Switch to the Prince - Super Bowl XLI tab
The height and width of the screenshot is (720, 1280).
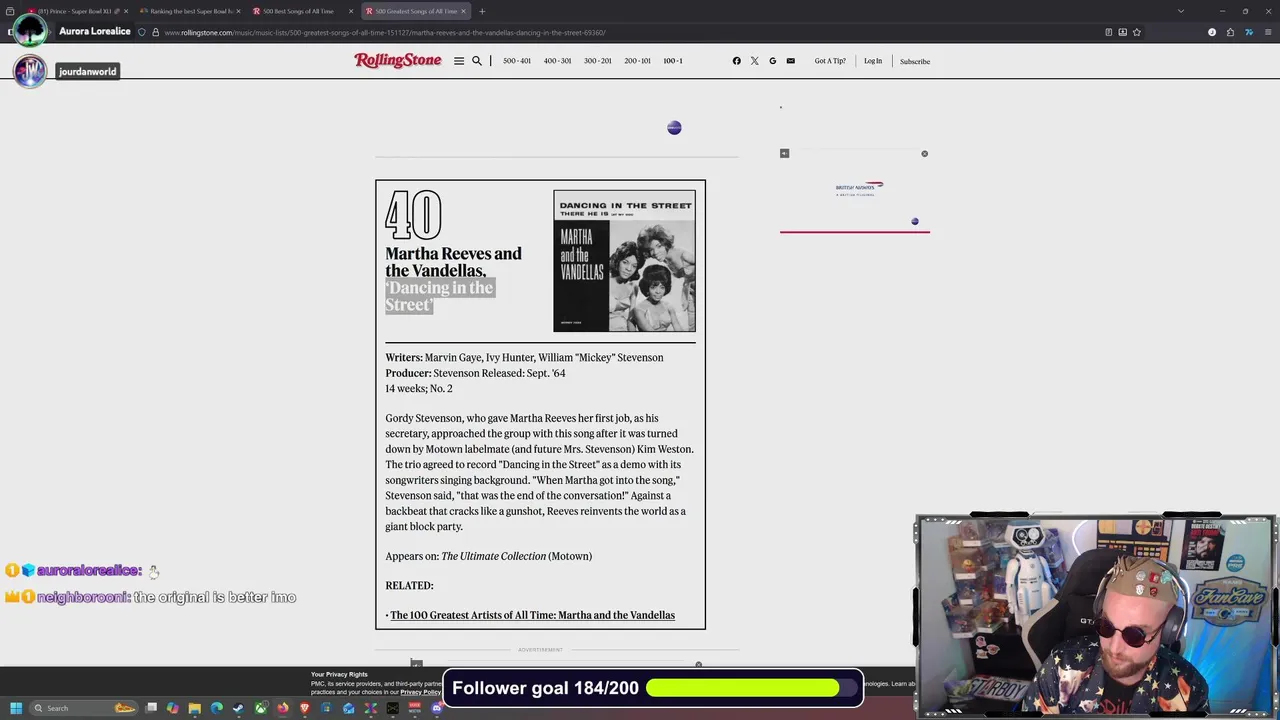click(75, 11)
